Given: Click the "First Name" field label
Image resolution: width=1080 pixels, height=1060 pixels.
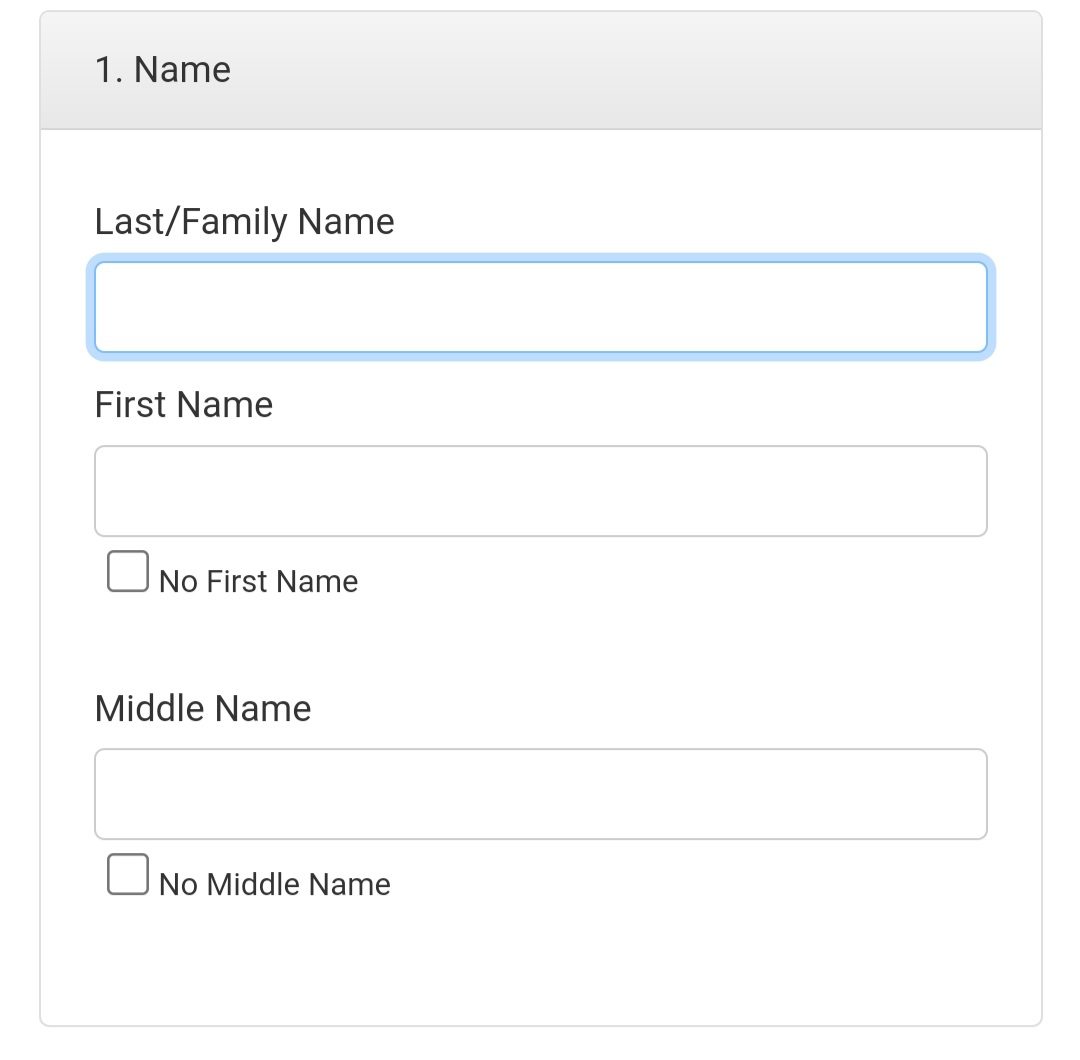Looking at the screenshot, I should [183, 405].
